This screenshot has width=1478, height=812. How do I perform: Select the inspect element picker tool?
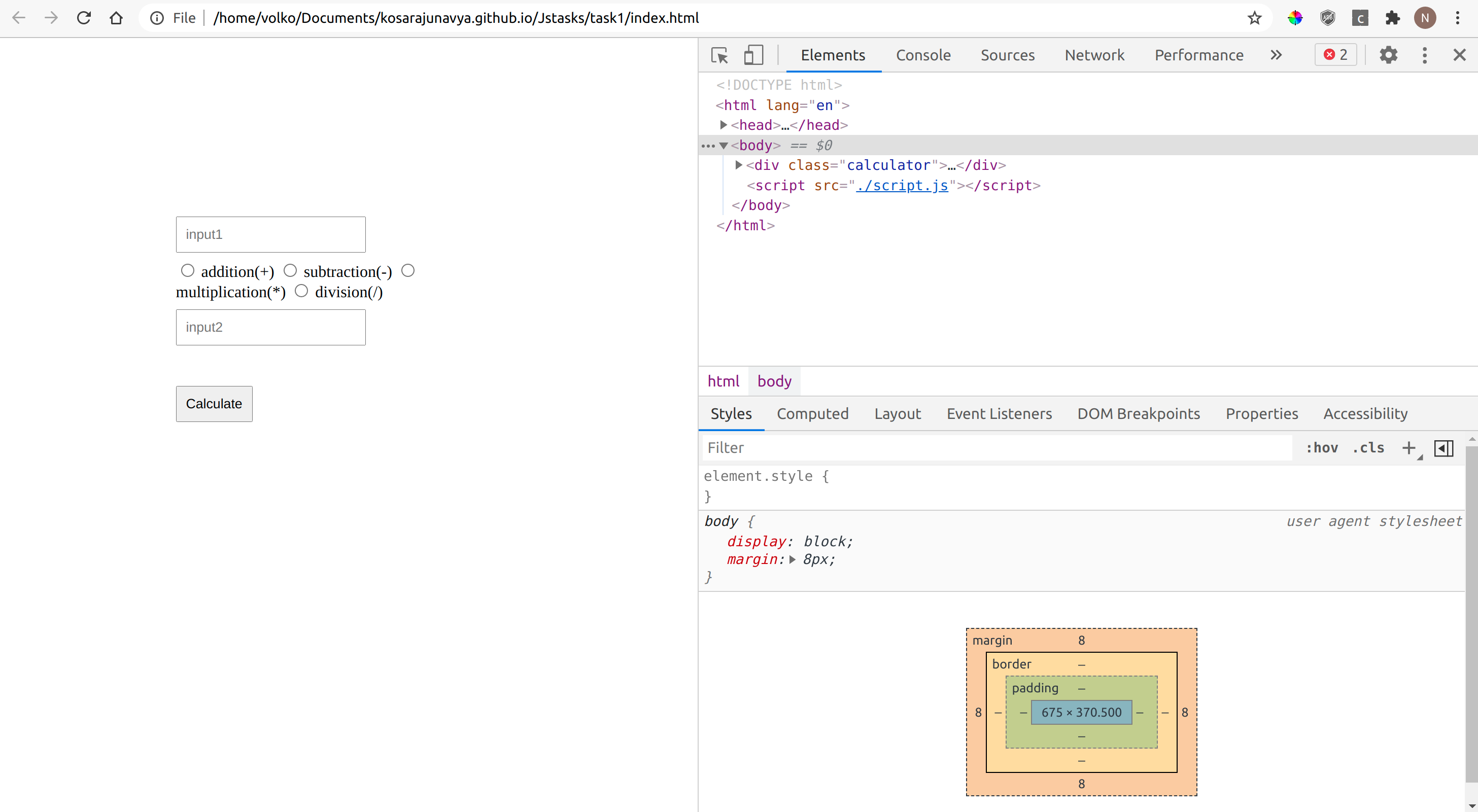pos(718,55)
